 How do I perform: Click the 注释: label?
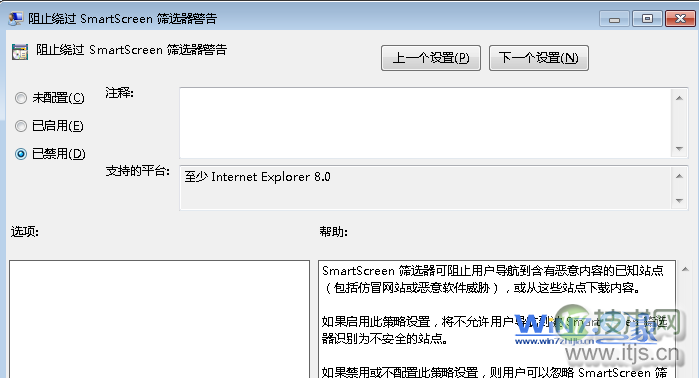click(x=119, y=93)
